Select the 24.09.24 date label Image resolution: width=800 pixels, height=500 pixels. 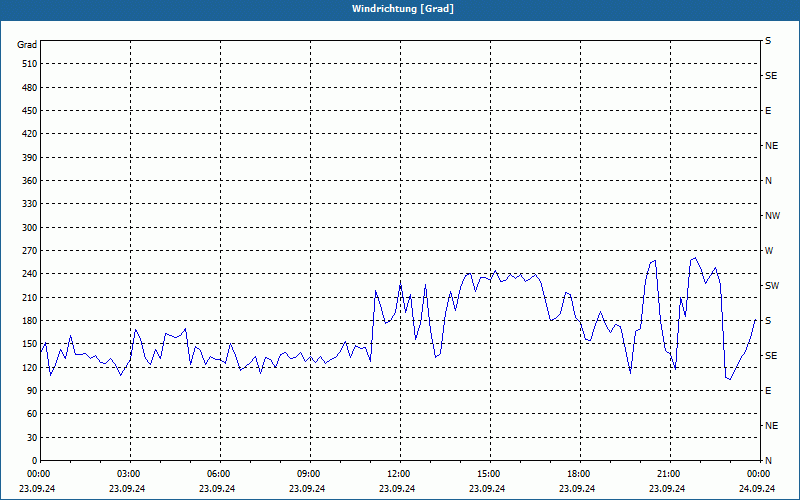[757, 488]
